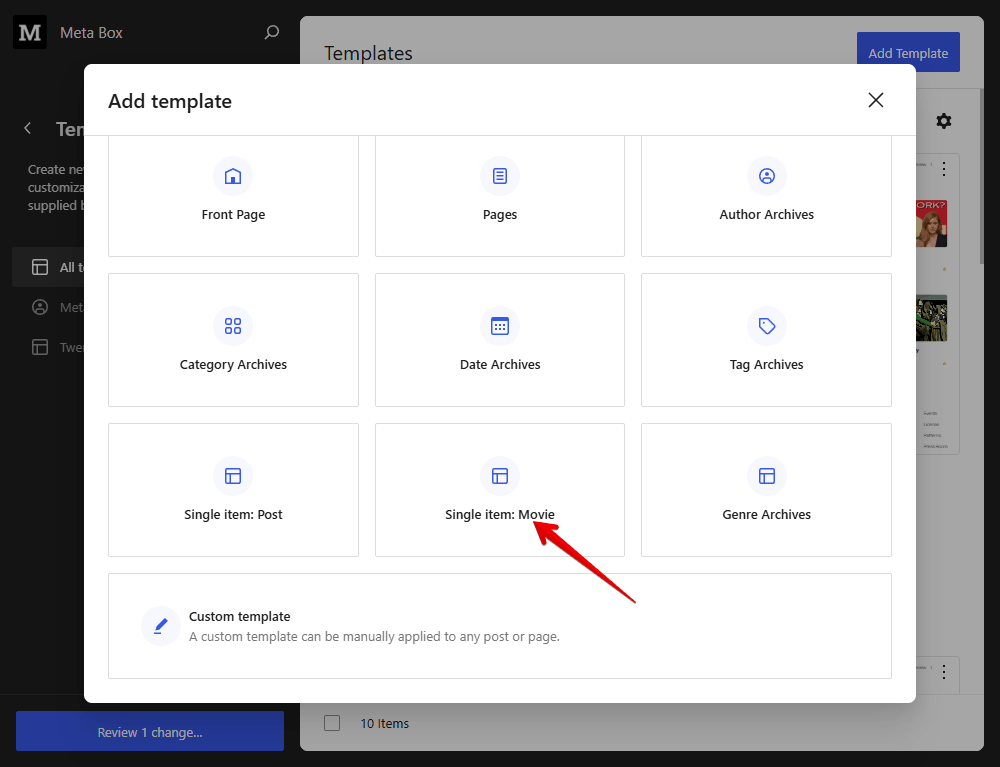
Task: Click the Category Archives grid icon
Action: click(233, 326)
